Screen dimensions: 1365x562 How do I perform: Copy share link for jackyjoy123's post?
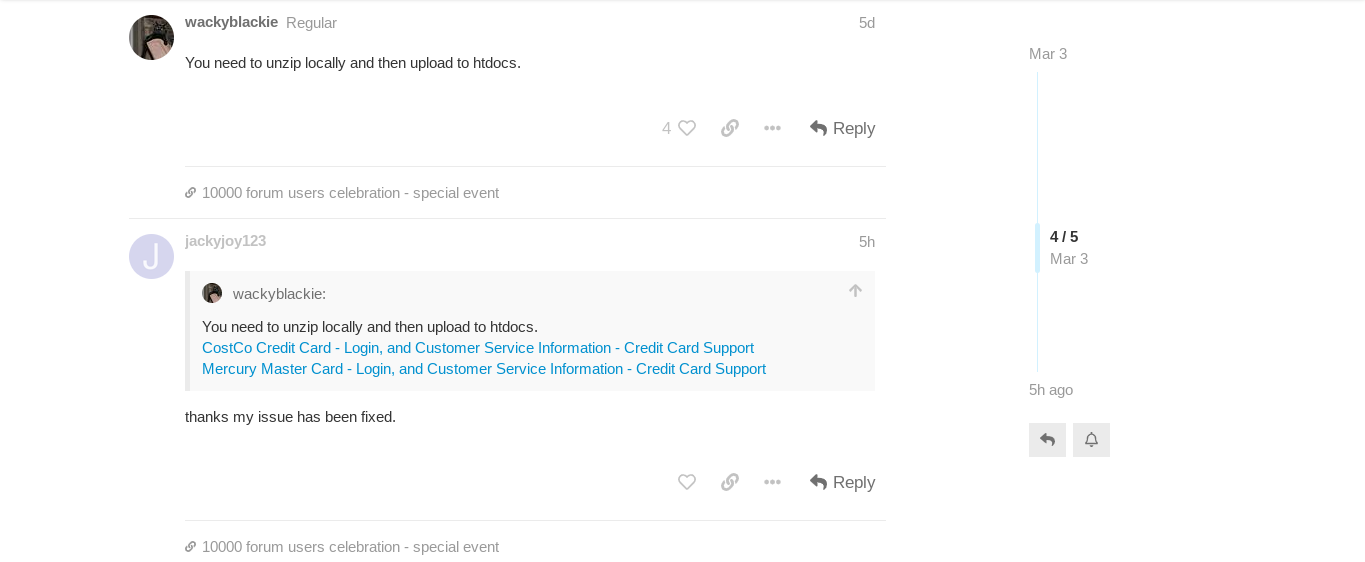pos(730,482)
